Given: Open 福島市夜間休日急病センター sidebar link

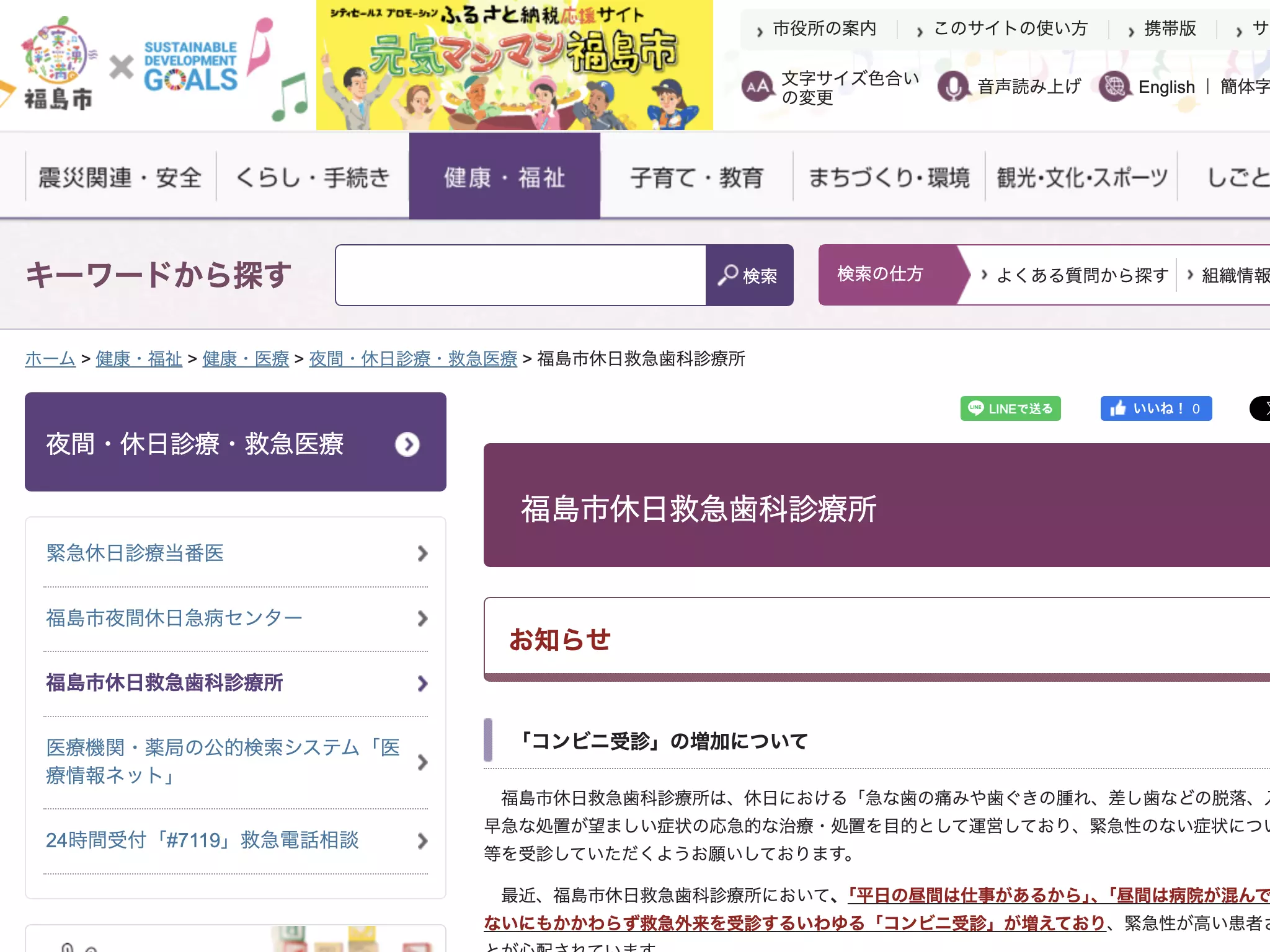Looking at the screenshot, I should [x=174, y=618].
